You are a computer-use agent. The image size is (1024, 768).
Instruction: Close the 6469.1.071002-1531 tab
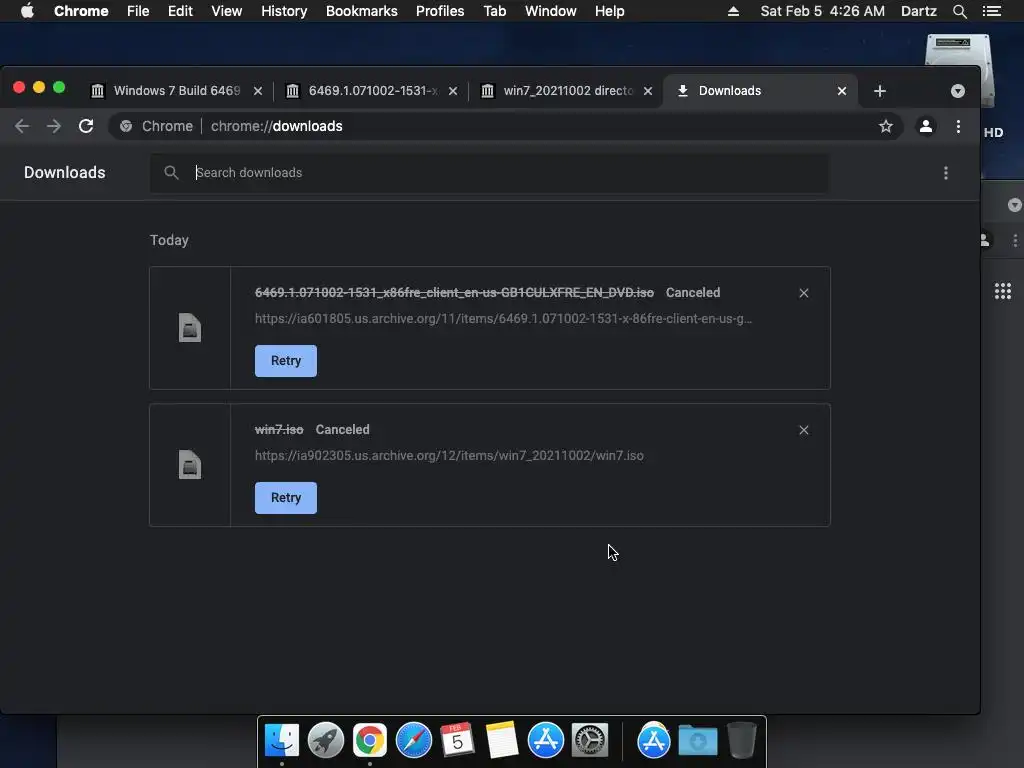point(453,91)
